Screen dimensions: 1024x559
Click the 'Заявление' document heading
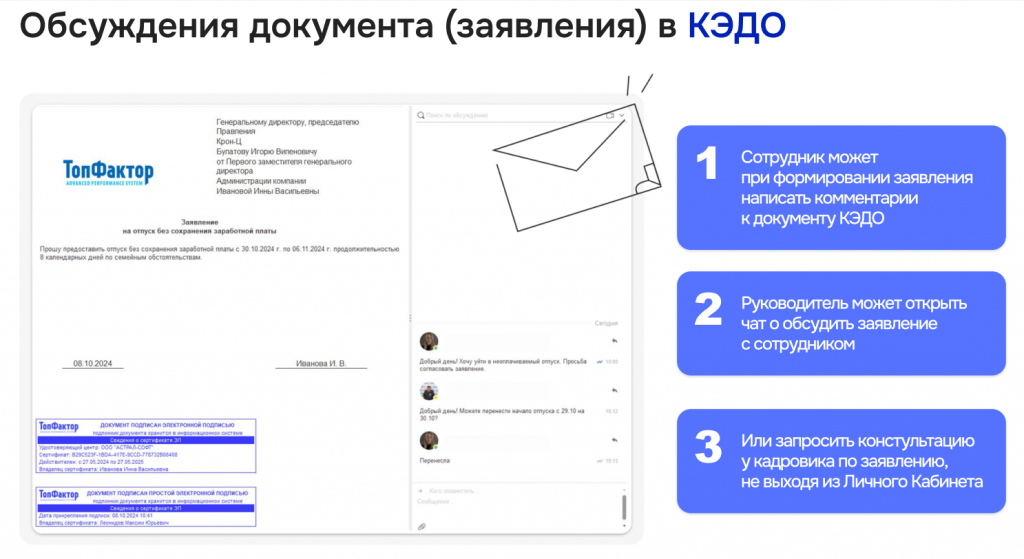point(199,222)
